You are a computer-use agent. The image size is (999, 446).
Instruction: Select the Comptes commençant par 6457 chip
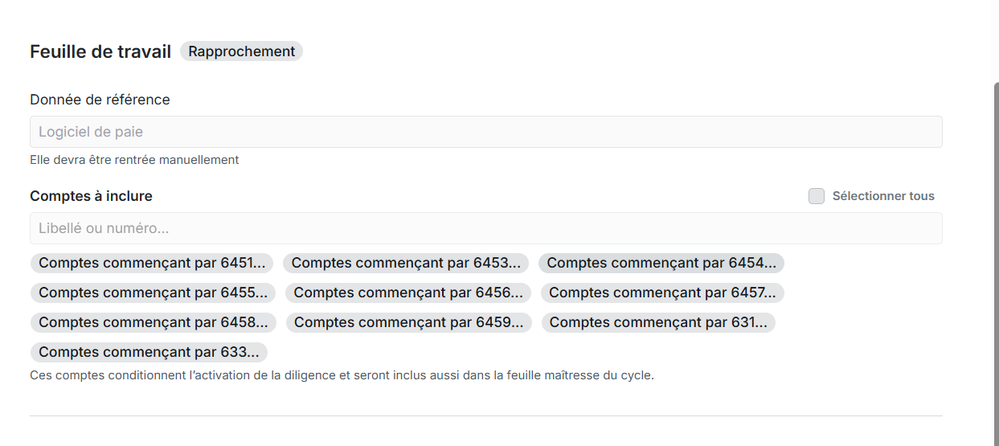tap(663, 293)
